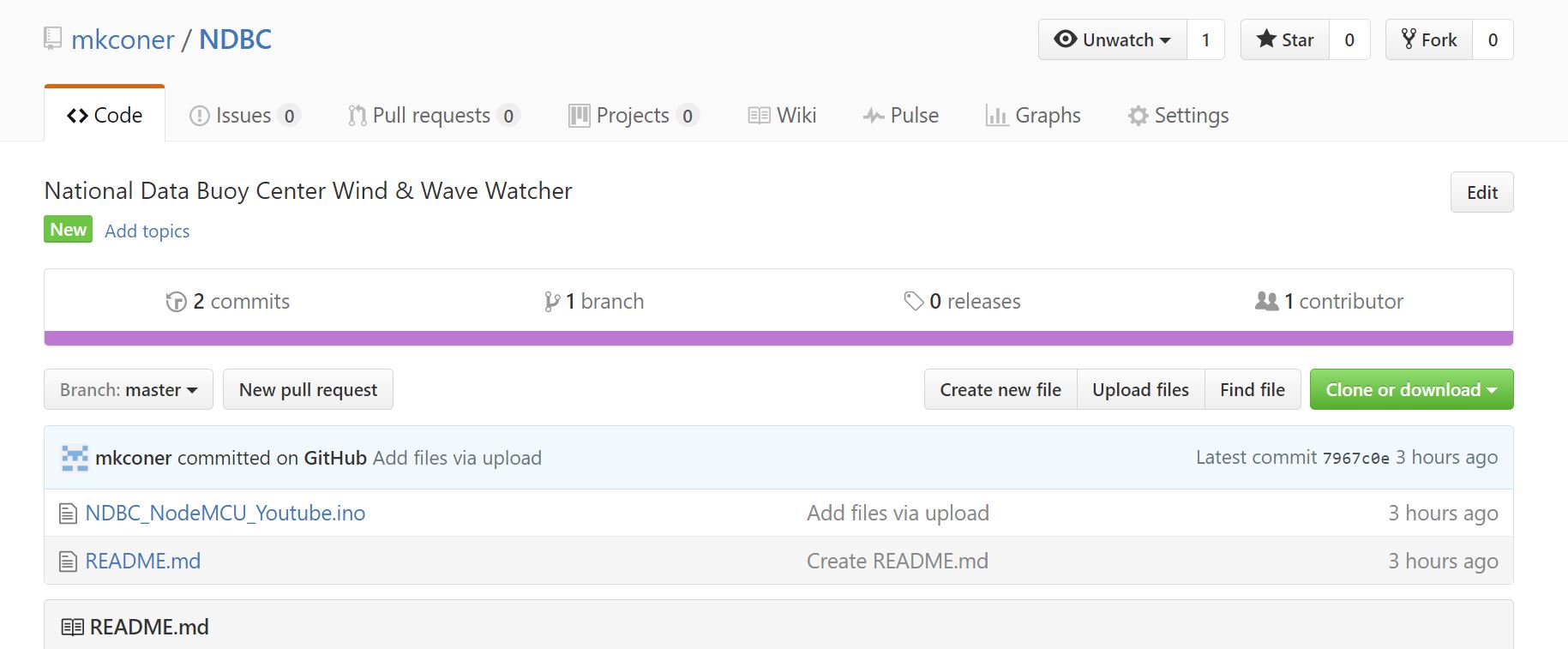The height and width of the screenshot is (649, 1568).
Task: Click the forks count next to Fork
Action: (1493, 39)
